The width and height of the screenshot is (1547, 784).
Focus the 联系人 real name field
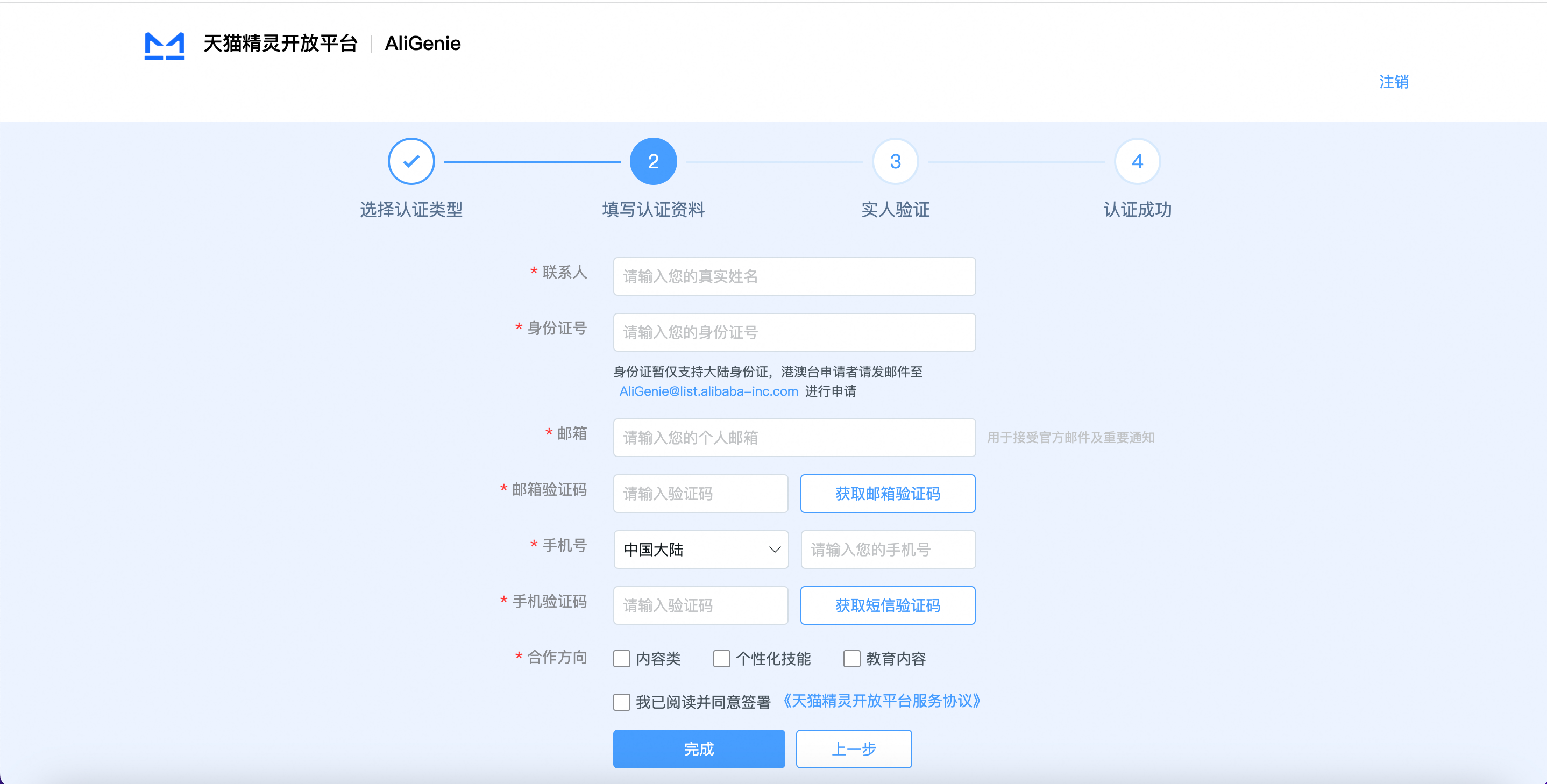point(794,276)
